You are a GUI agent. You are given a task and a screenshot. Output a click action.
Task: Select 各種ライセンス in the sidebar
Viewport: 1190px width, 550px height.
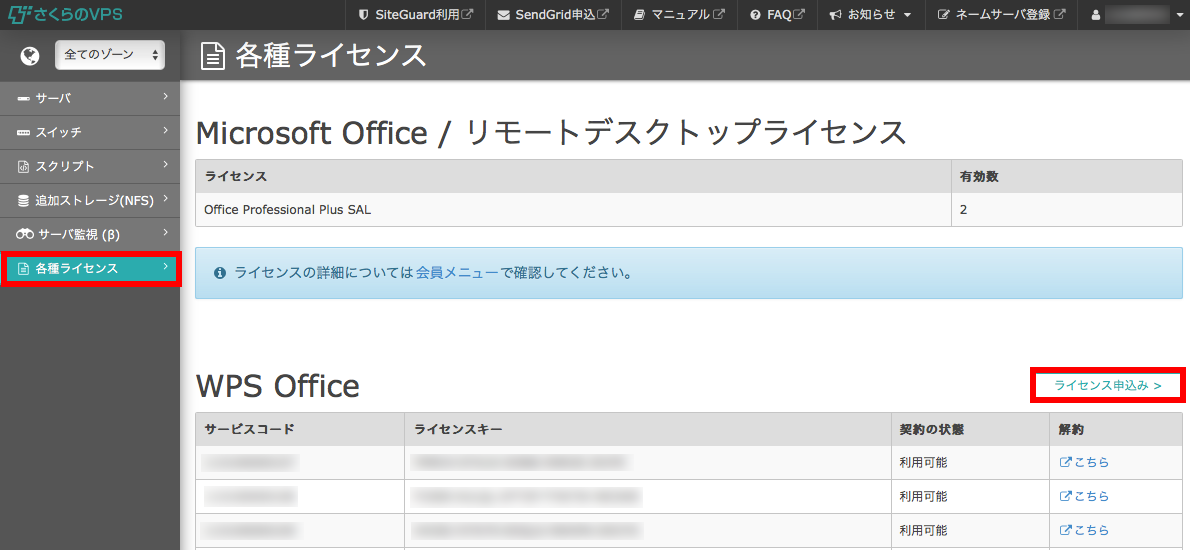point(90,269)
